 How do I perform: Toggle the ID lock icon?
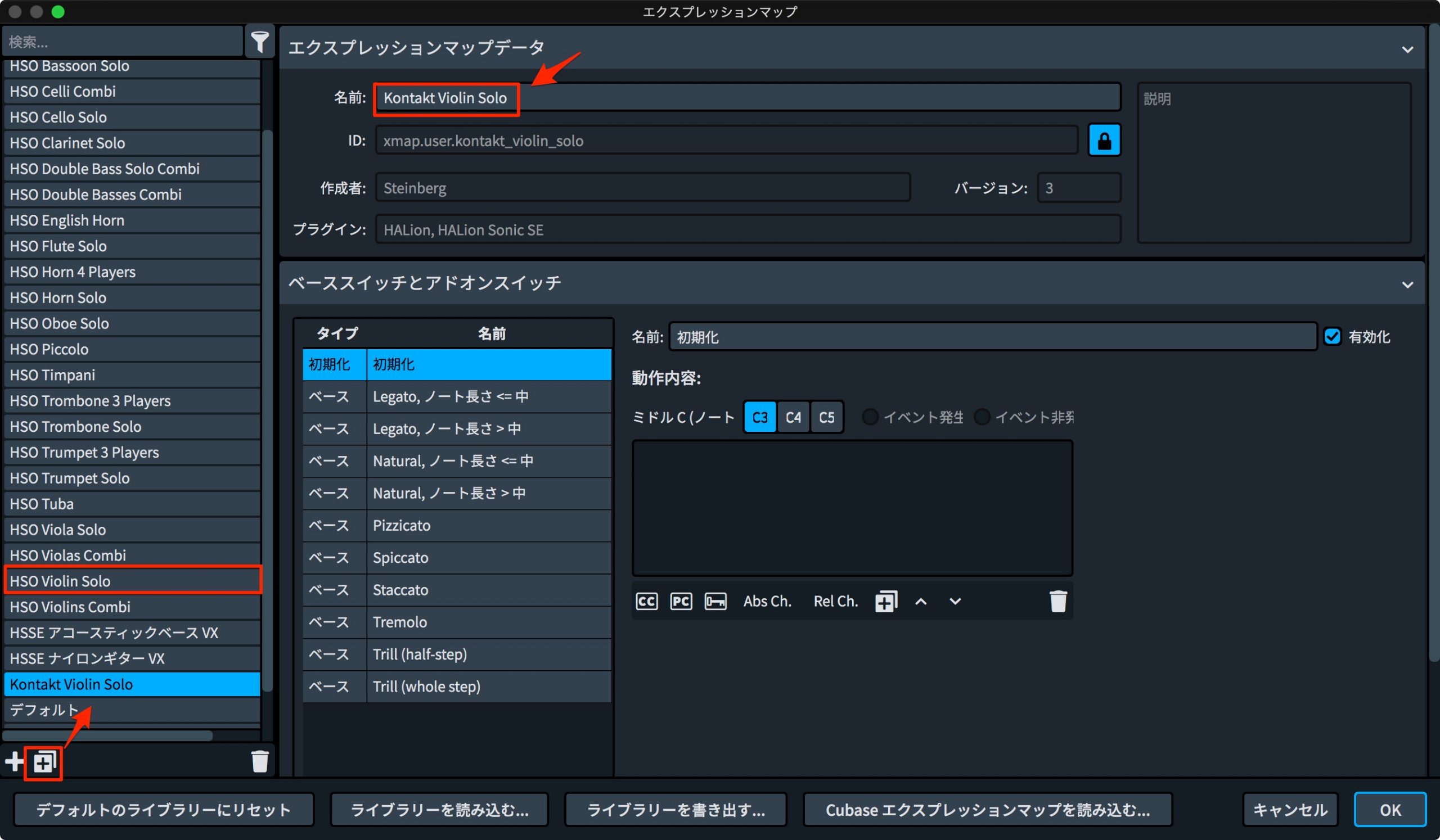click(x=1104, y=141)
